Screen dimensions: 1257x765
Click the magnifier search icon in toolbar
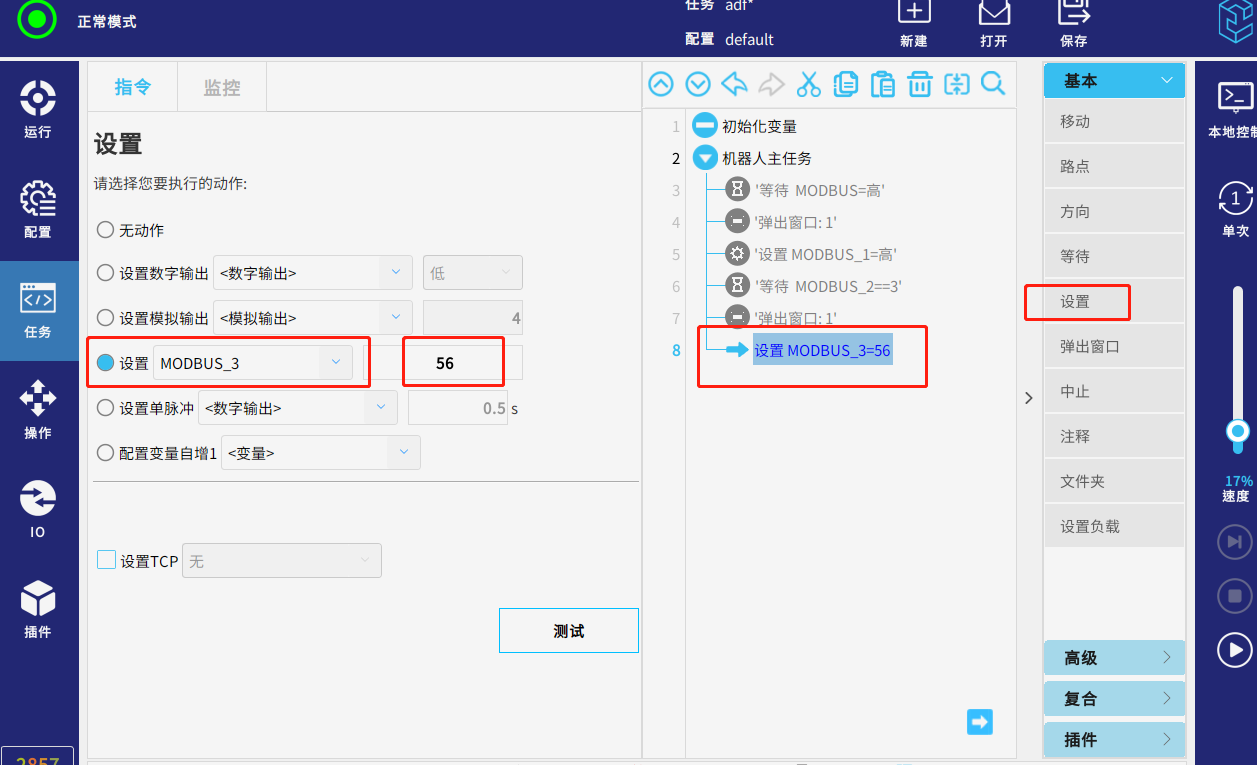pyautogui.click(x=992, y=84)
